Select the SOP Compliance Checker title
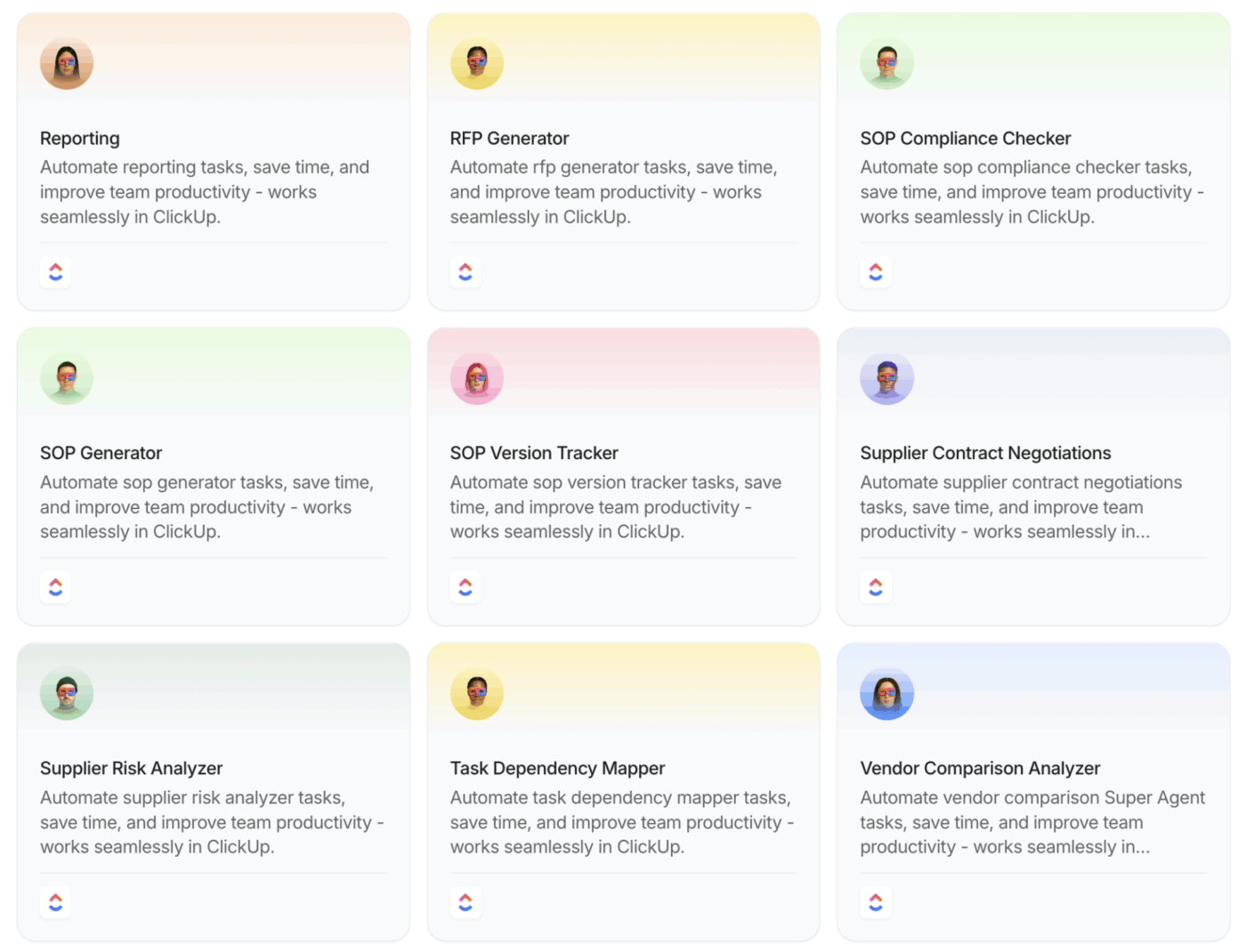 (966, 138)
